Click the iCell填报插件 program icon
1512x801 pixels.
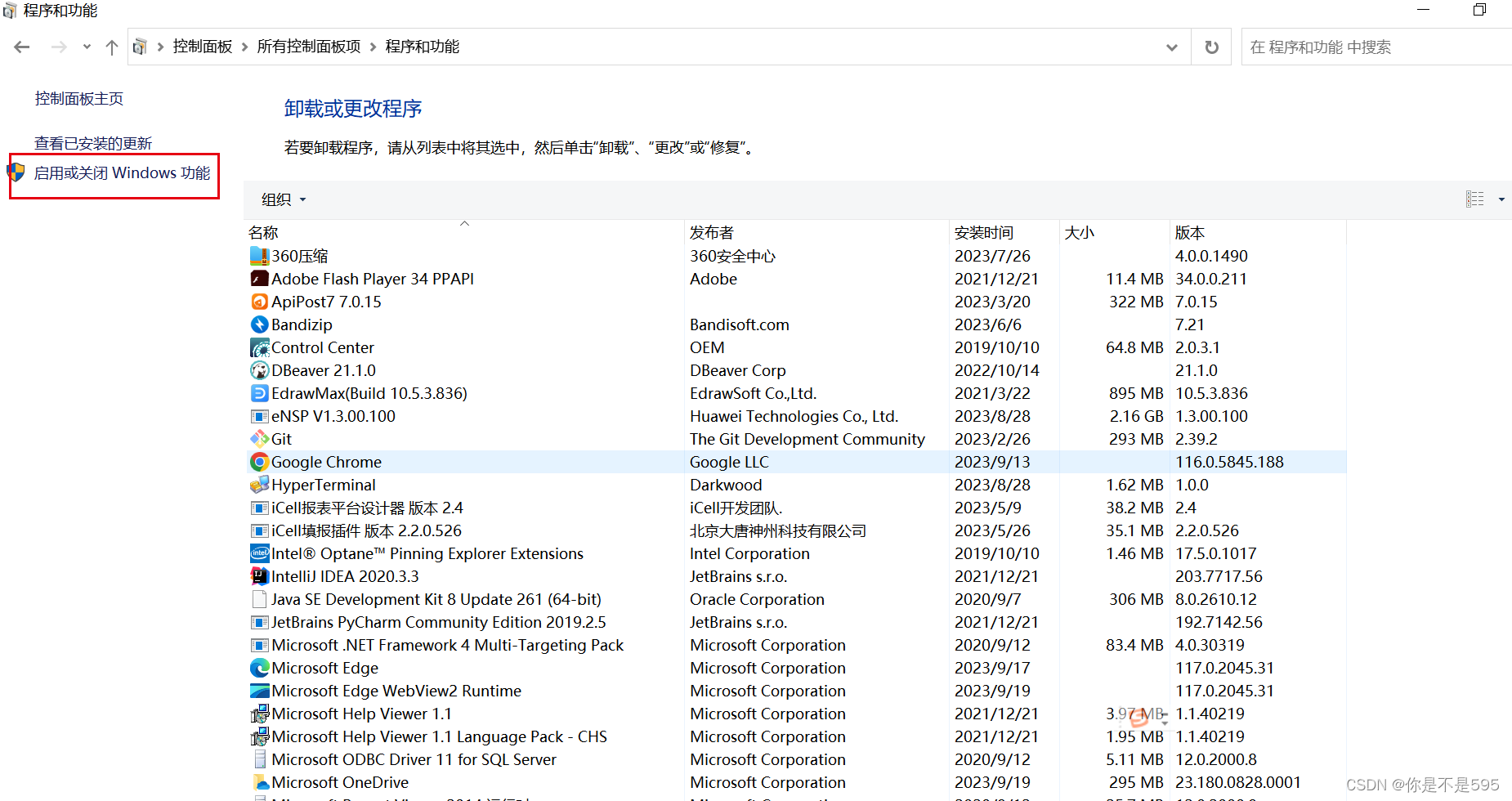point(259,530)
